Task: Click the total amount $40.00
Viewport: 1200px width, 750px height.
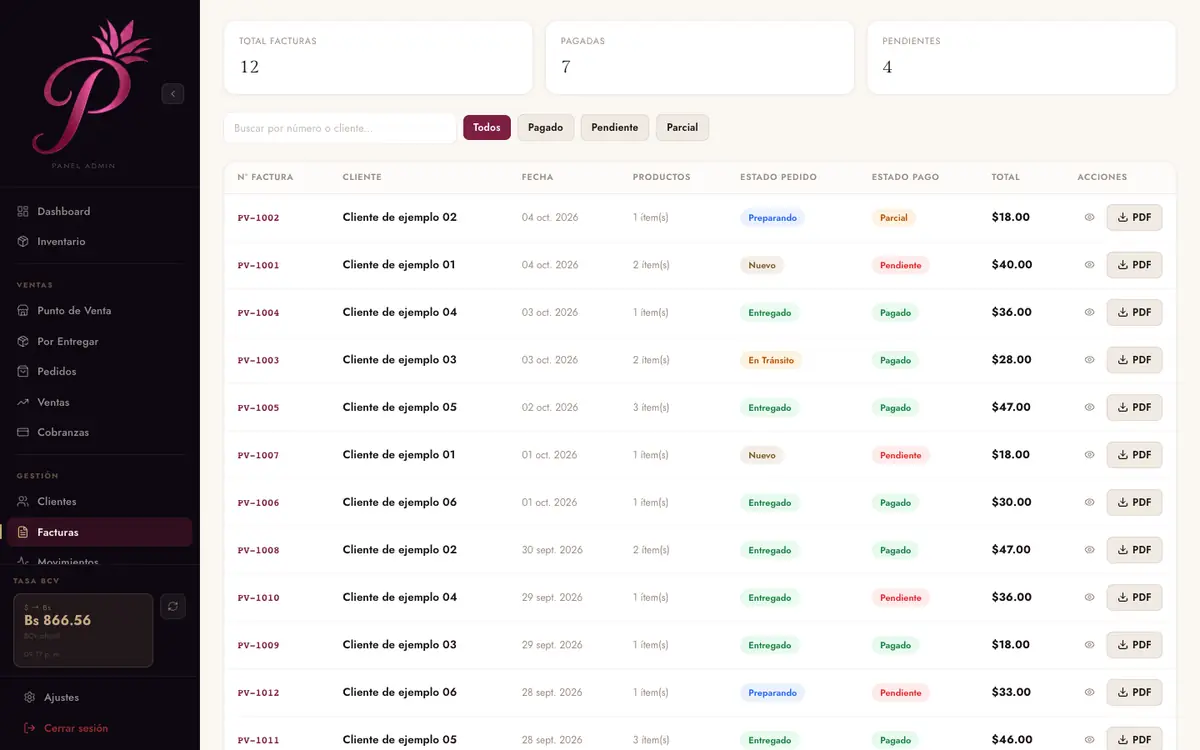Action: tap(1012, 265)
